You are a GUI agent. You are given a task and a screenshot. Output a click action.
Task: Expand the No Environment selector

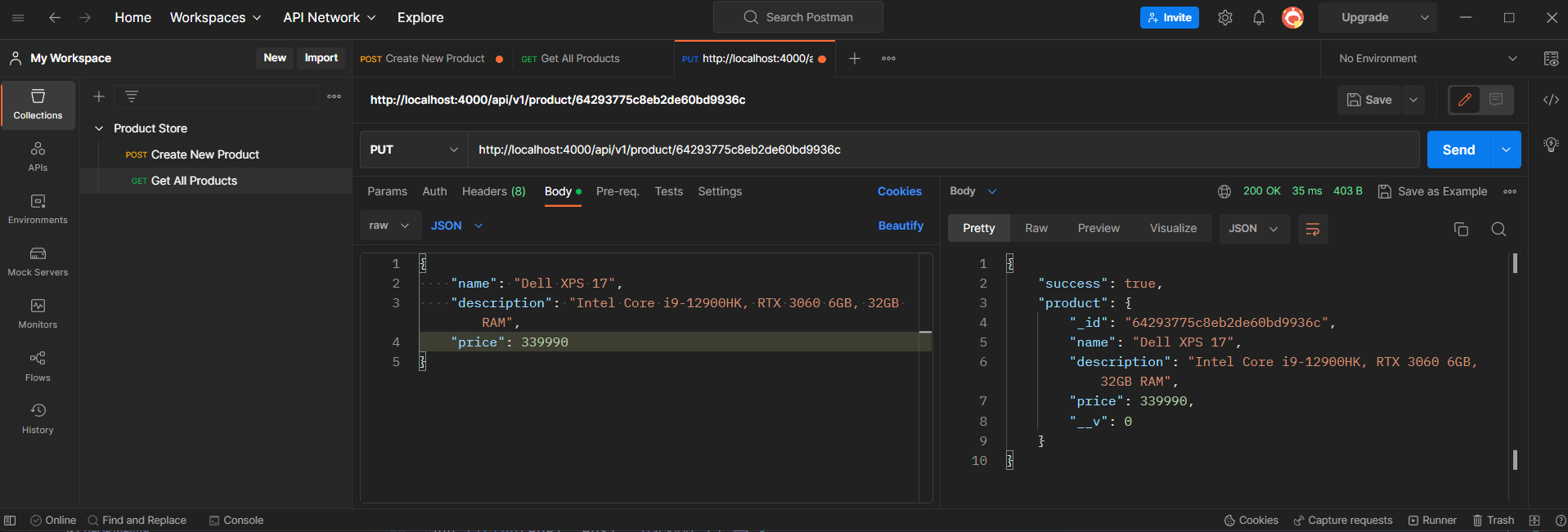click(1427, 59)
